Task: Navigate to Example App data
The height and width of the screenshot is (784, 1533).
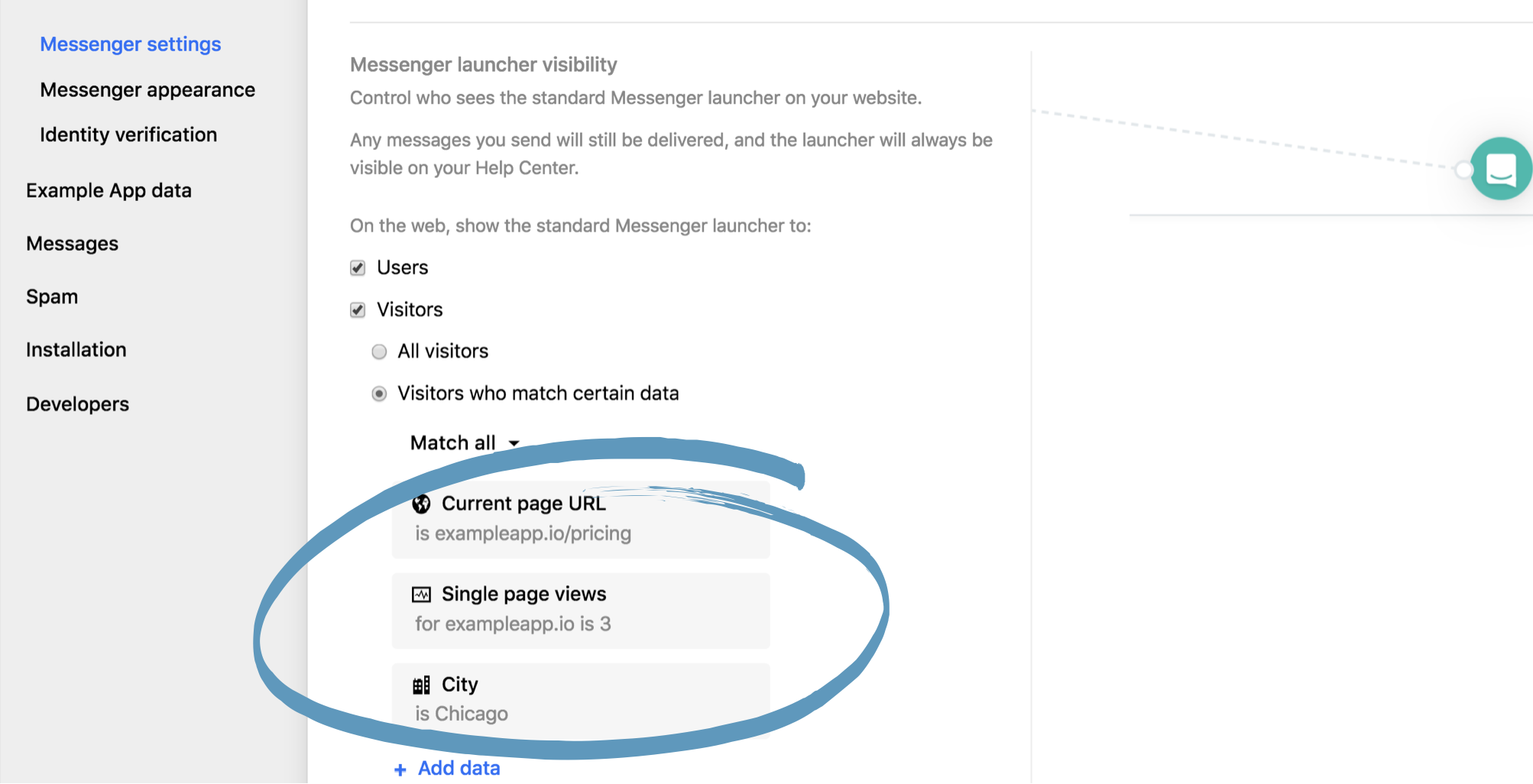Action: 109,190
